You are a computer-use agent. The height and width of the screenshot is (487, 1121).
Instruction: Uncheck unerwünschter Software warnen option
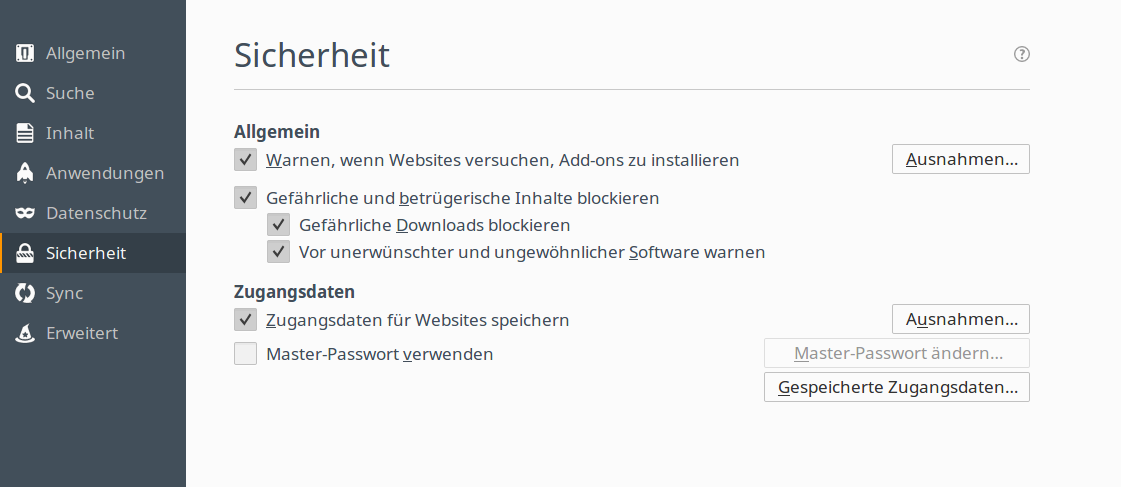click(278, 252)
